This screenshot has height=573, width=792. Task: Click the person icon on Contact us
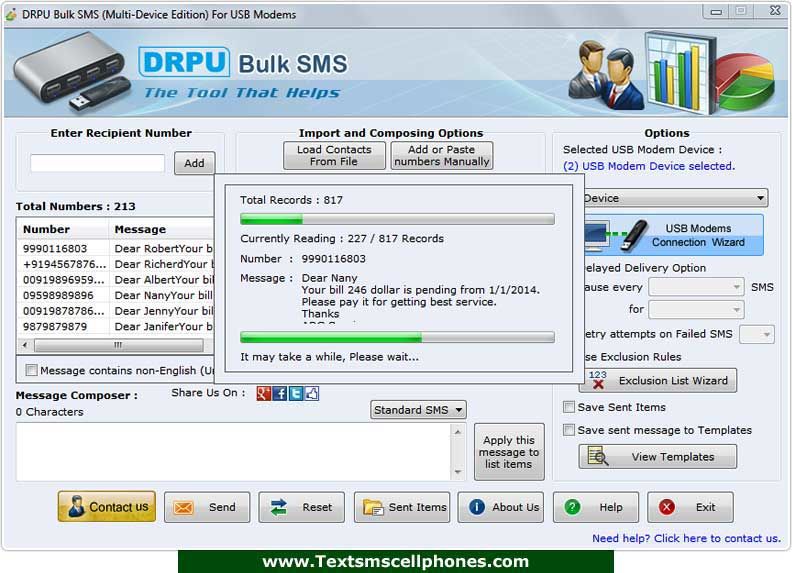(76, 506)
